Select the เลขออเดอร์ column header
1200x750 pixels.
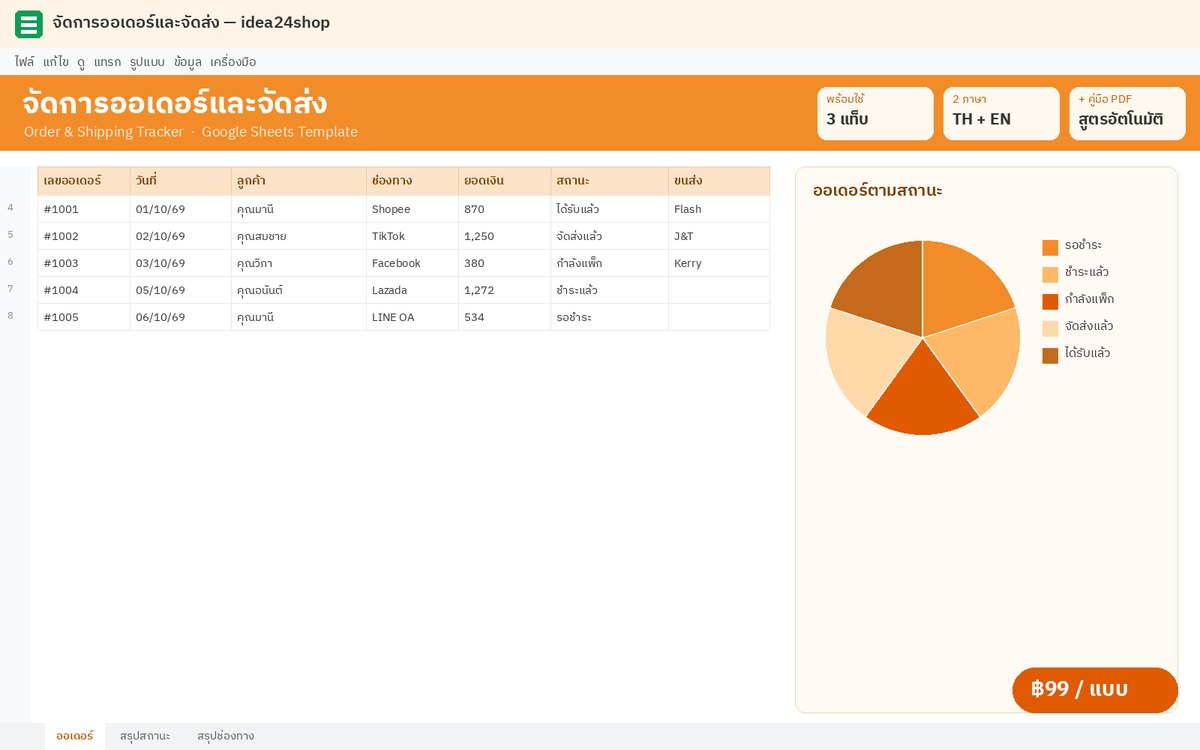click(x=84, y=181)
